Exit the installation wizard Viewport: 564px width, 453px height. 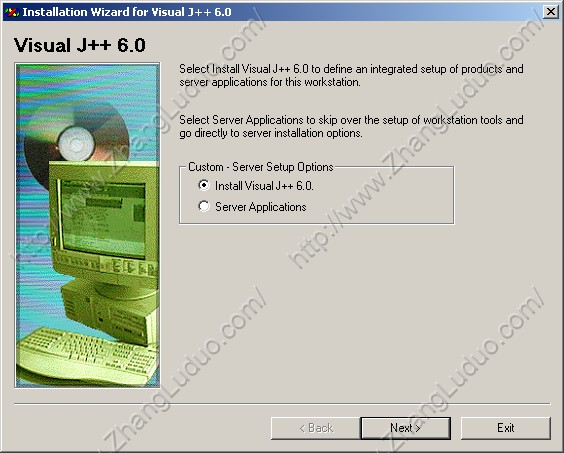click(x=506, y=428)
